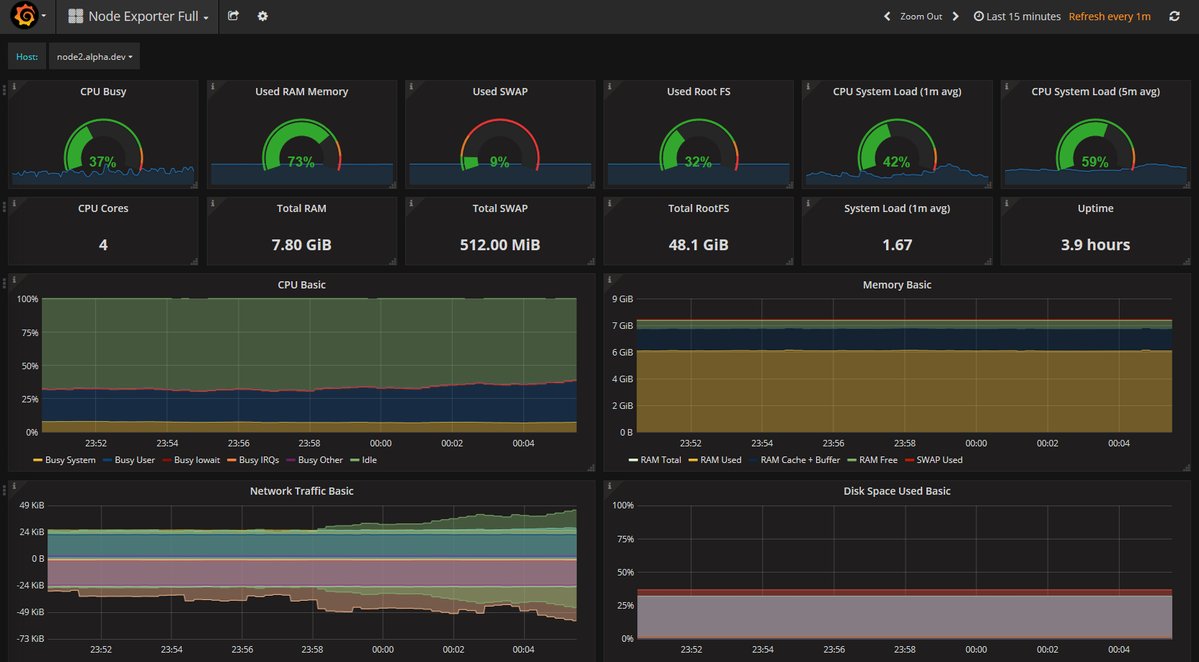
Task: Click the info icon on Memory Basic panel
Action: coord(609,280)
